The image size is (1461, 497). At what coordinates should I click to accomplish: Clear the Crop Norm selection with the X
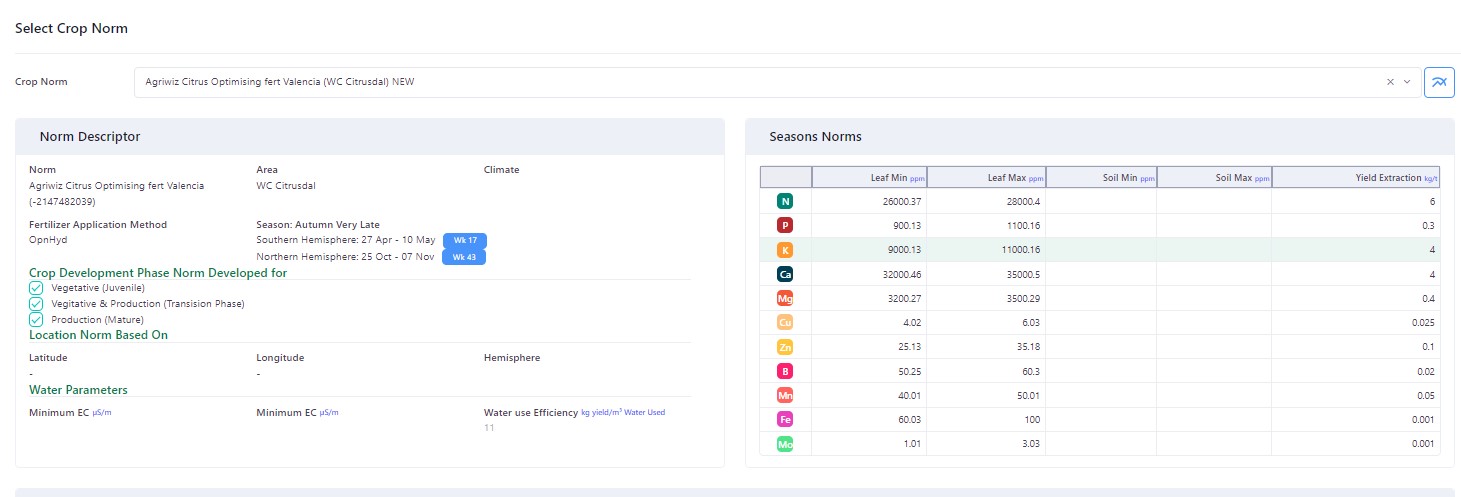[x=1390, y=82]
